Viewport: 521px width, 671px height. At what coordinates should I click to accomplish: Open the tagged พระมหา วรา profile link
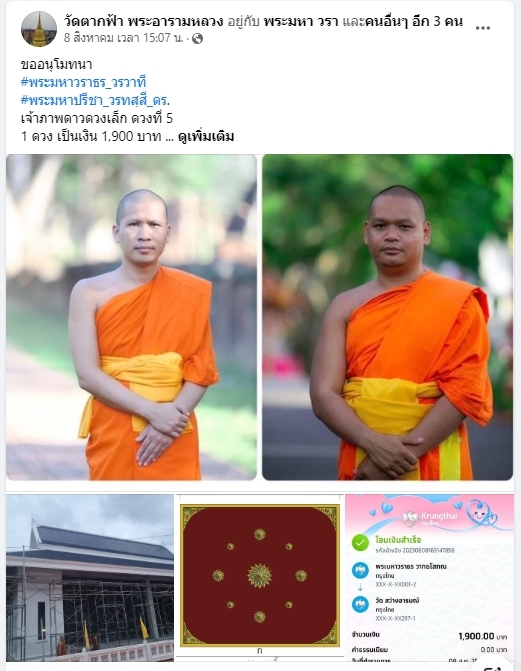[x=301, y=21]
